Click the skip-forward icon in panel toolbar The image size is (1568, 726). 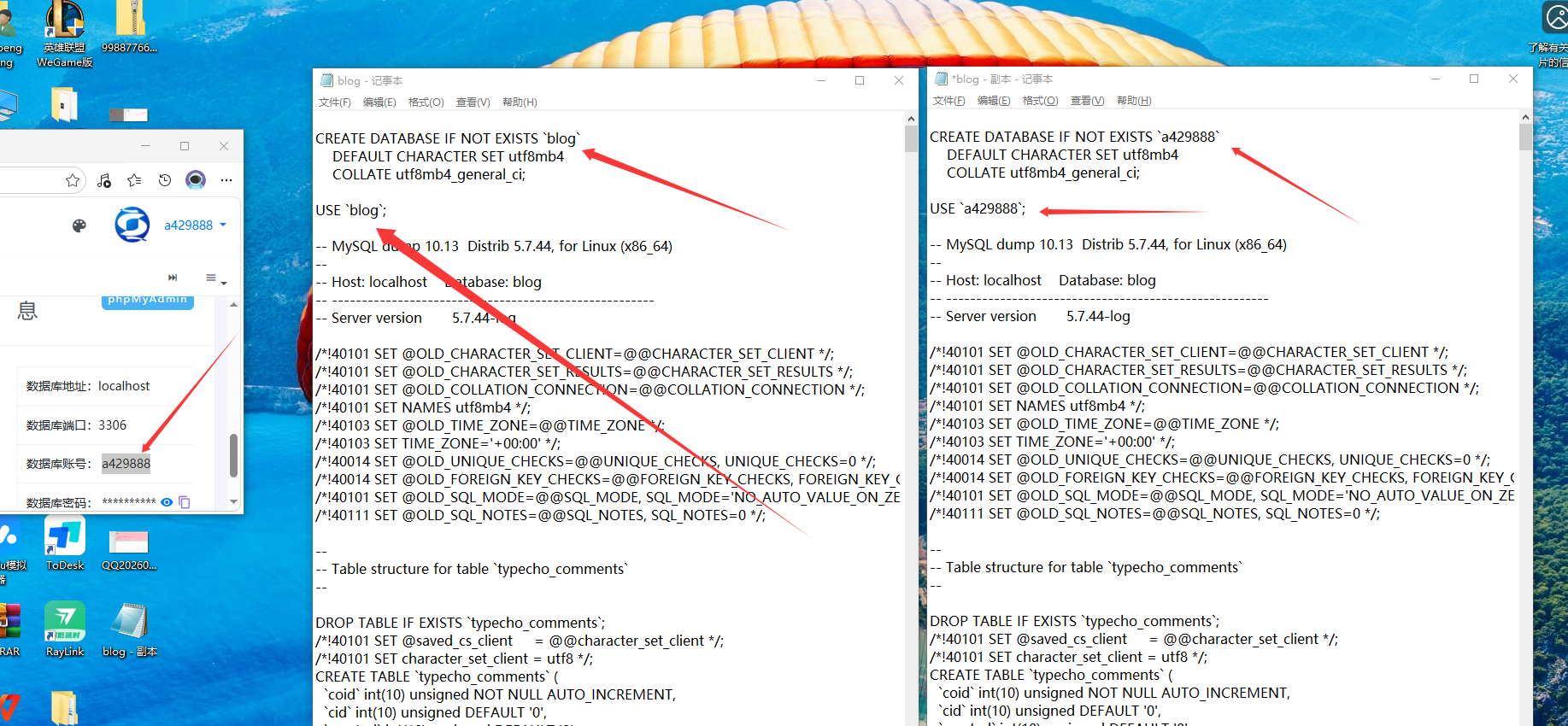173,278
